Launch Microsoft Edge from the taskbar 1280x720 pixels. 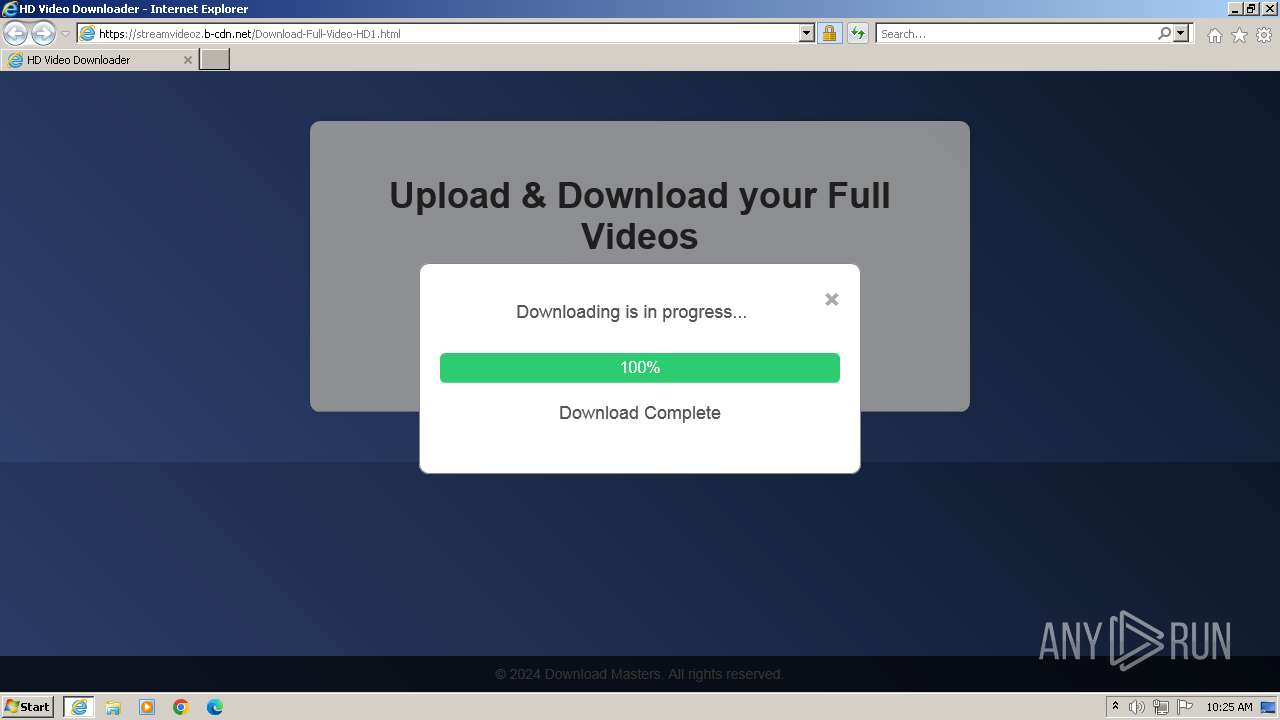coord(215,707)
